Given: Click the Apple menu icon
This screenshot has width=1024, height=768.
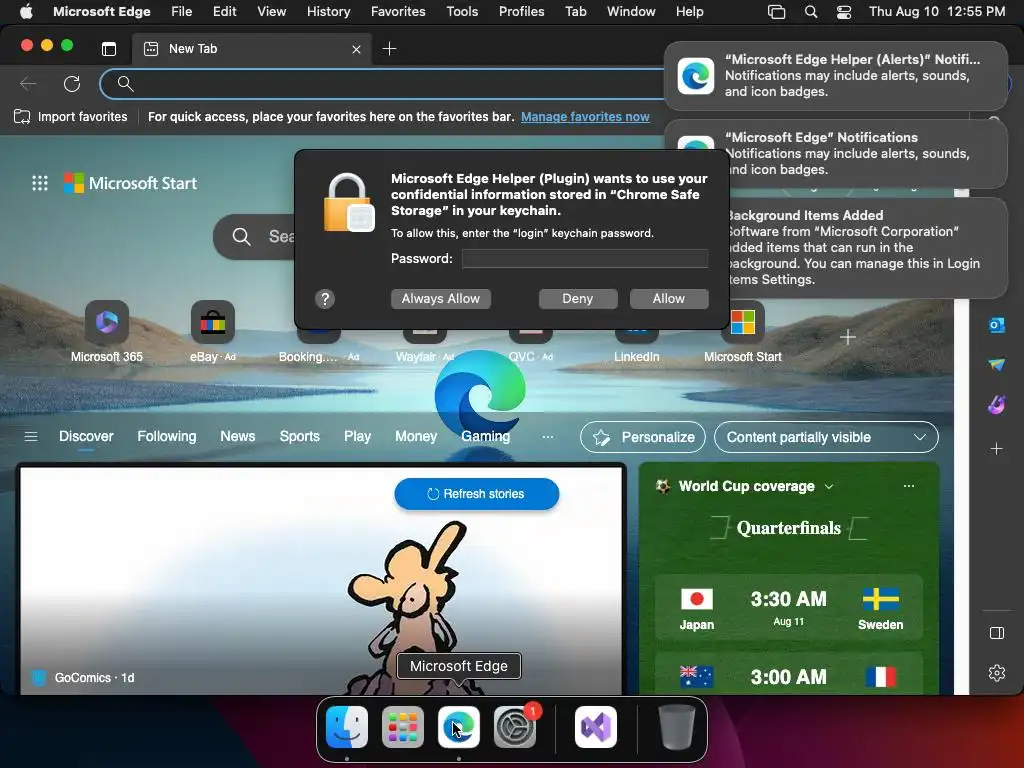Looking at the screenshot, I should (x=26, y=11).
